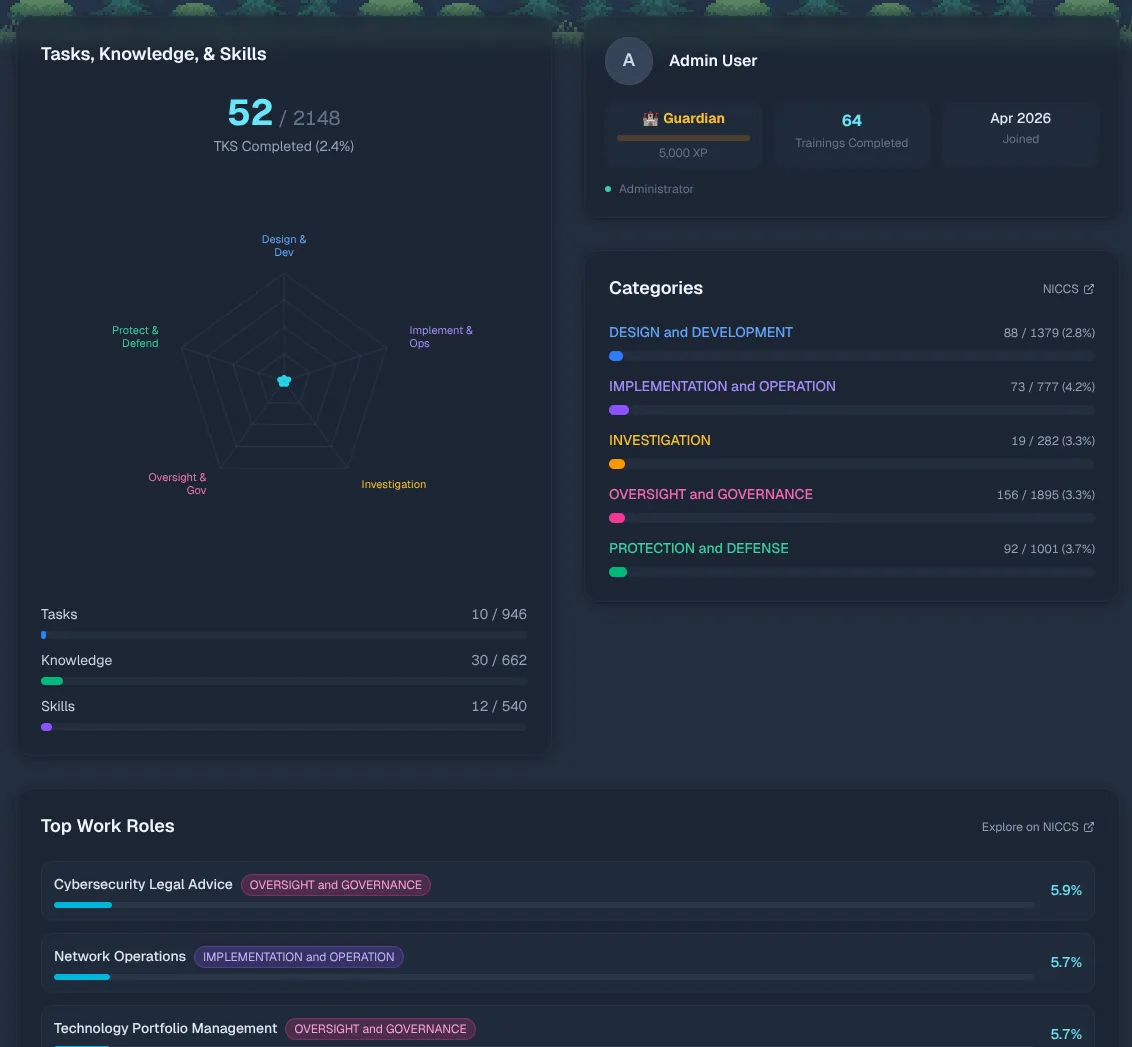Click the green Administrator status dot

click(x=608, y=189)
